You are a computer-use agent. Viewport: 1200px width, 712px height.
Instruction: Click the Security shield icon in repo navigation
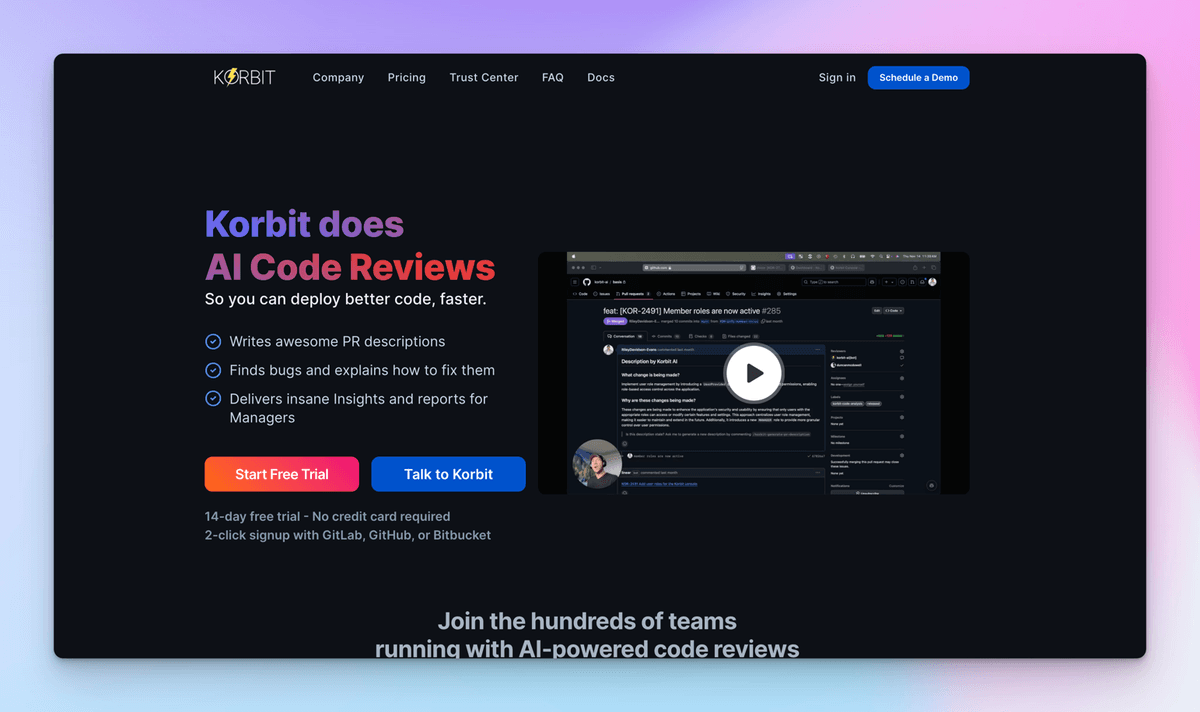coord(730,293)
